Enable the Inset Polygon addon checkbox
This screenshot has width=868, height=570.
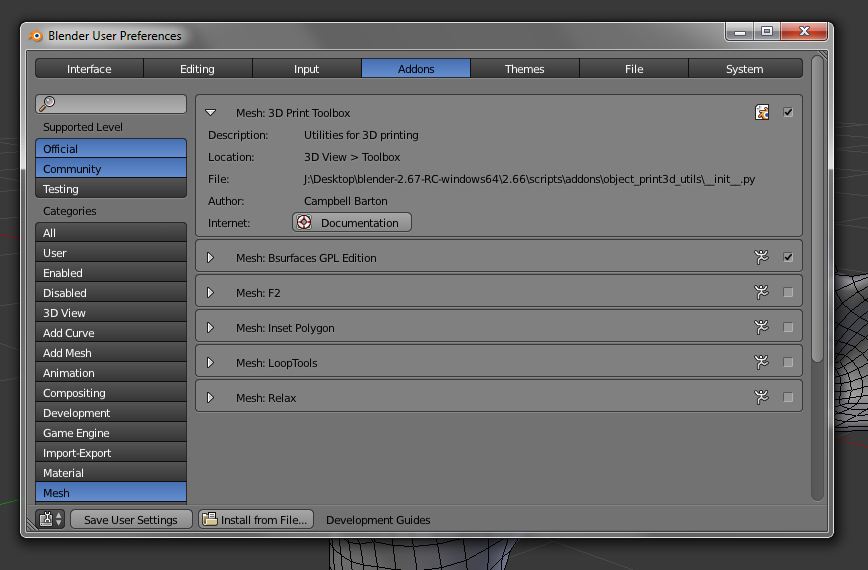point(788,327)
